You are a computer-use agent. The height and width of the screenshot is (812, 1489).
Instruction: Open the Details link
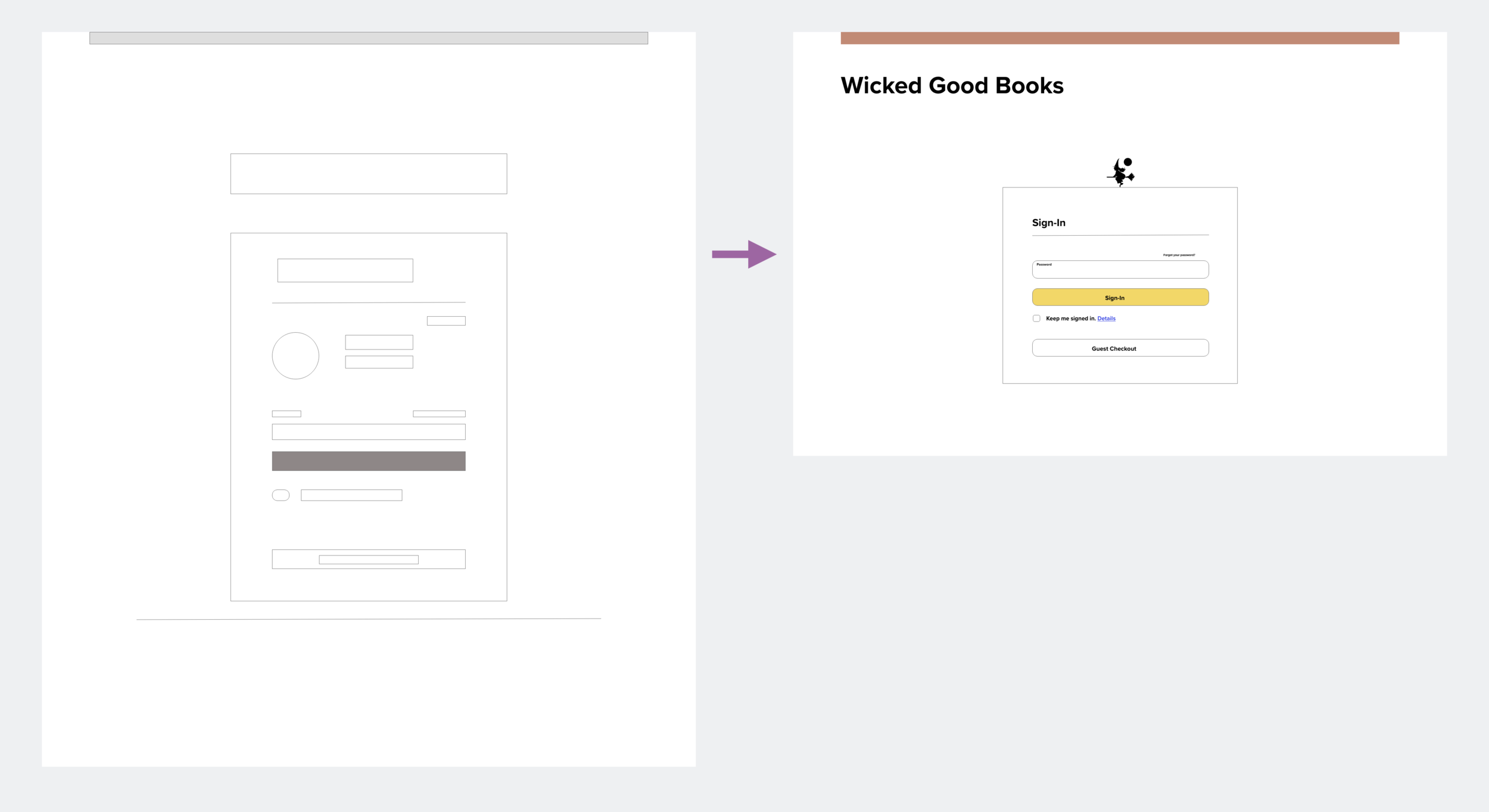1106,318
